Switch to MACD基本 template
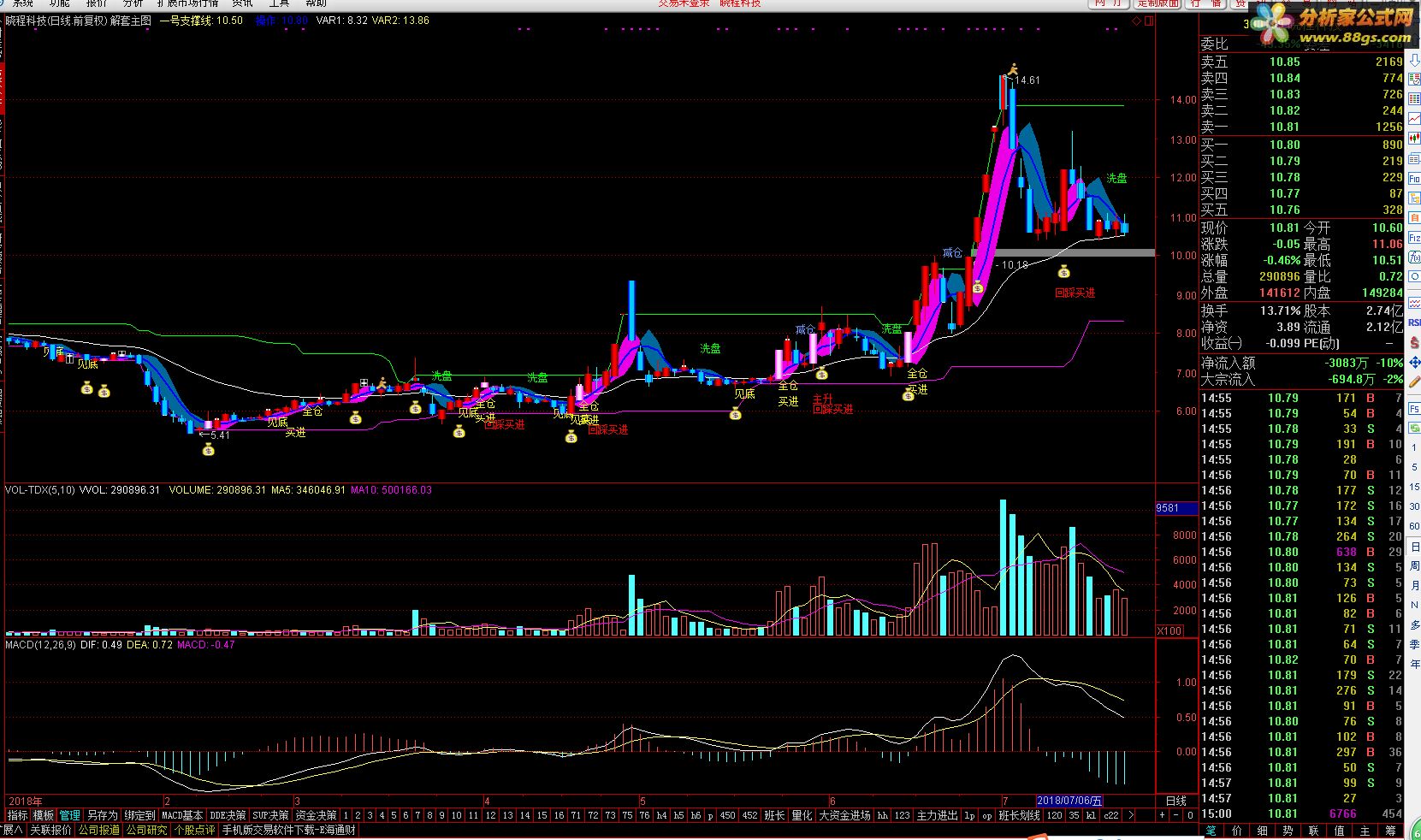Screen dimensions: 1421x840 [x=182, y=815]
